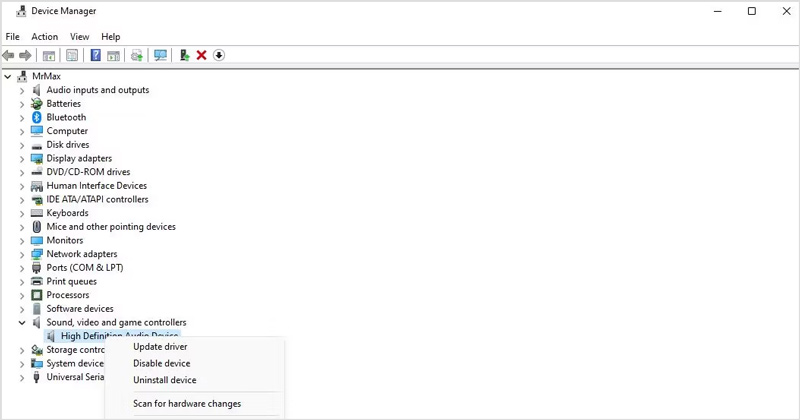Click the MrMax computer root icon
The width and height of the screenshot is (800, 420).
(22, 77)
